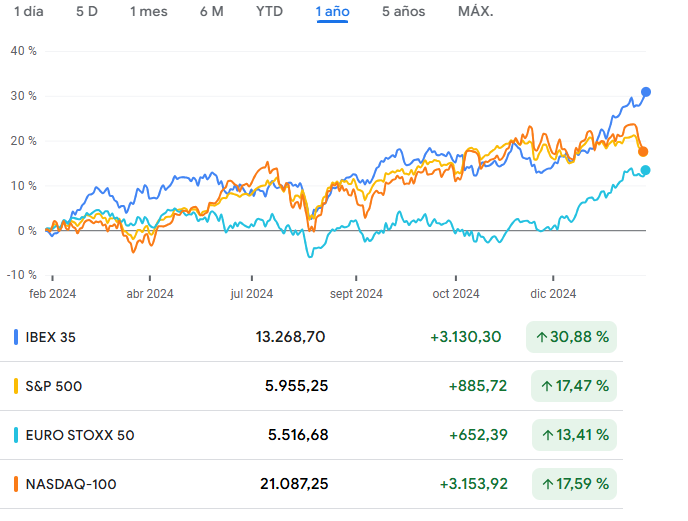Screen dimensions: 688x521
Task: Select the YTD range tab
Action: 269,12
